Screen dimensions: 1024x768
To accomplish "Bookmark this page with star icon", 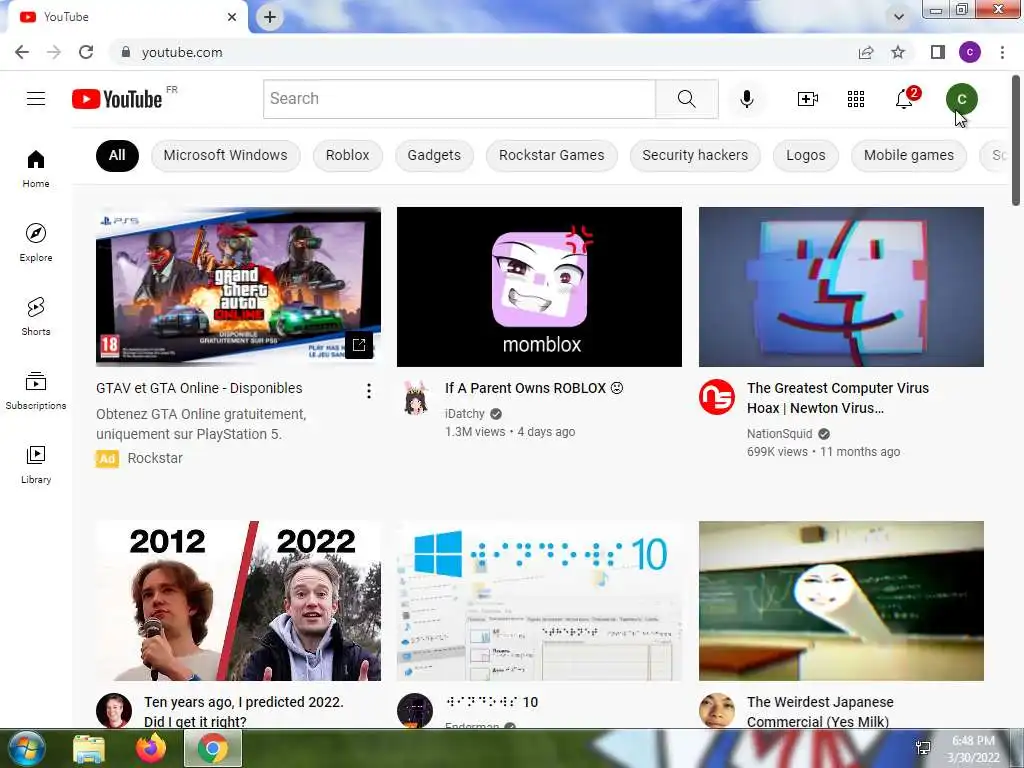I will click(x=898, y=52).
